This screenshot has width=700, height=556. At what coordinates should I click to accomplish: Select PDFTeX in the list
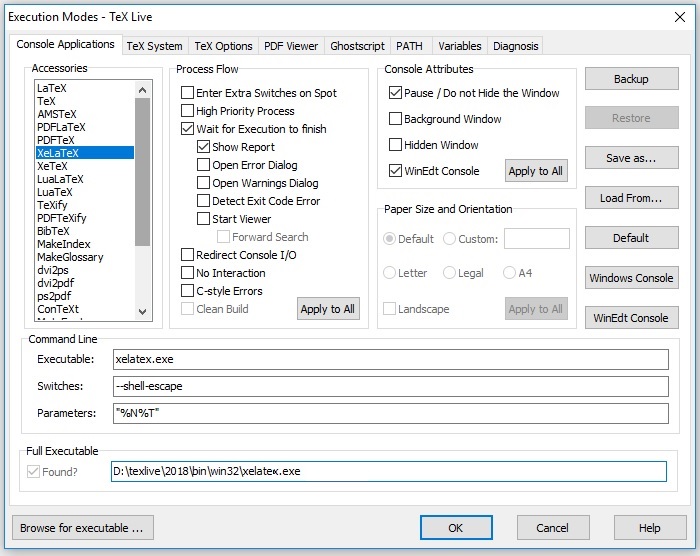click(x=85, y=140)
